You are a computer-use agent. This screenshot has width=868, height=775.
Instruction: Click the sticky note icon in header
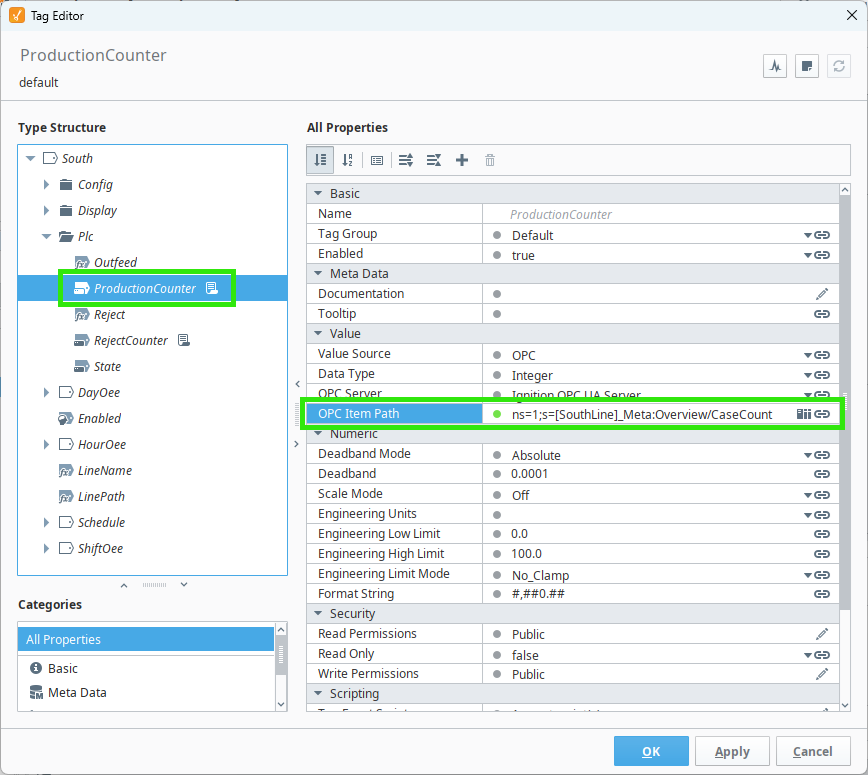click(x=807, y=67)
